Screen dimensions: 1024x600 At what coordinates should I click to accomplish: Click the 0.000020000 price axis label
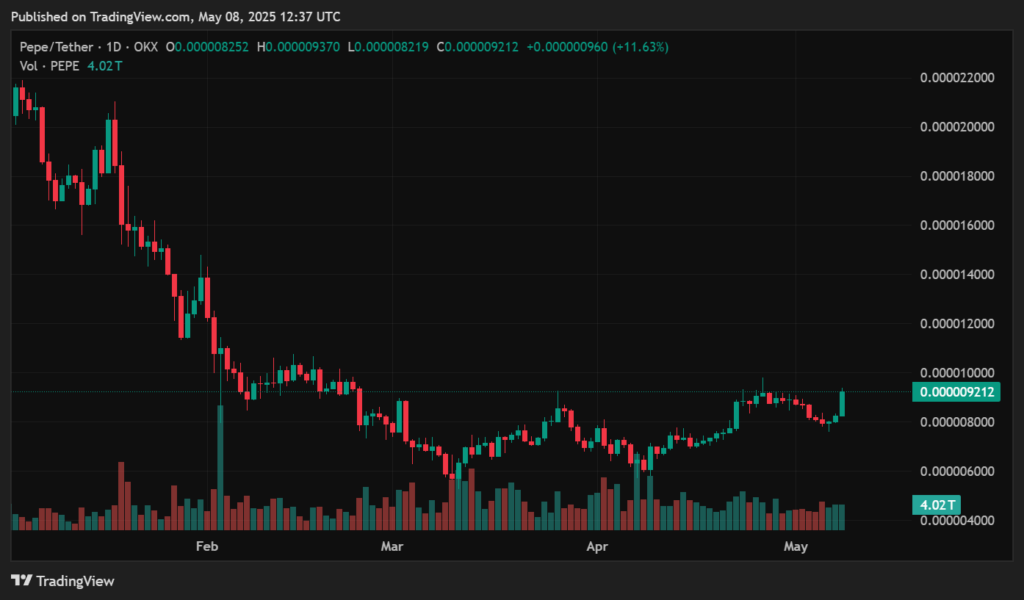click(x=957, y=127)
